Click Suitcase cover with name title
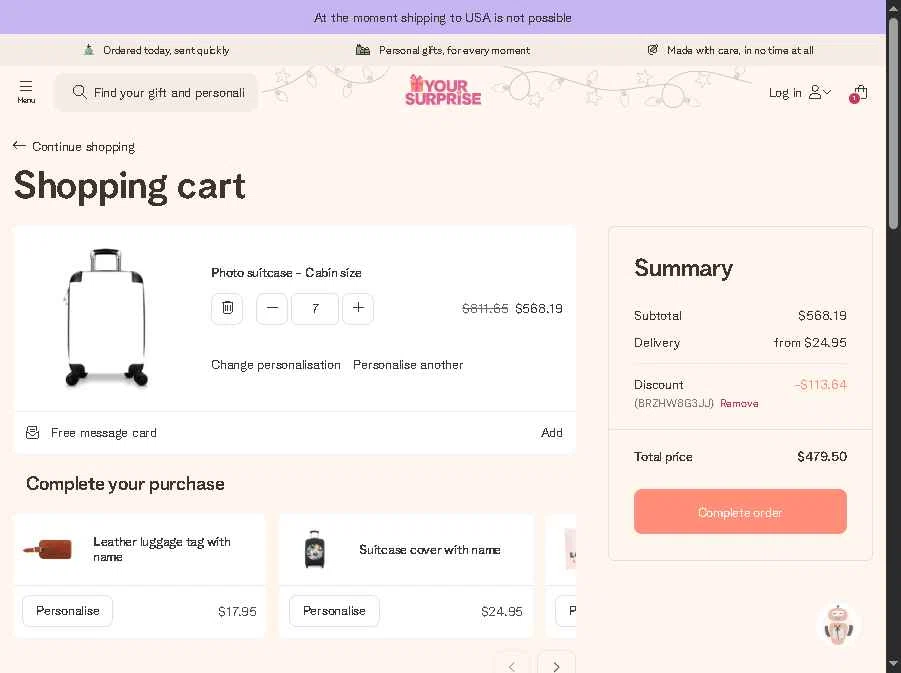This screenshot has width=901, height=673. click(430, 550)
